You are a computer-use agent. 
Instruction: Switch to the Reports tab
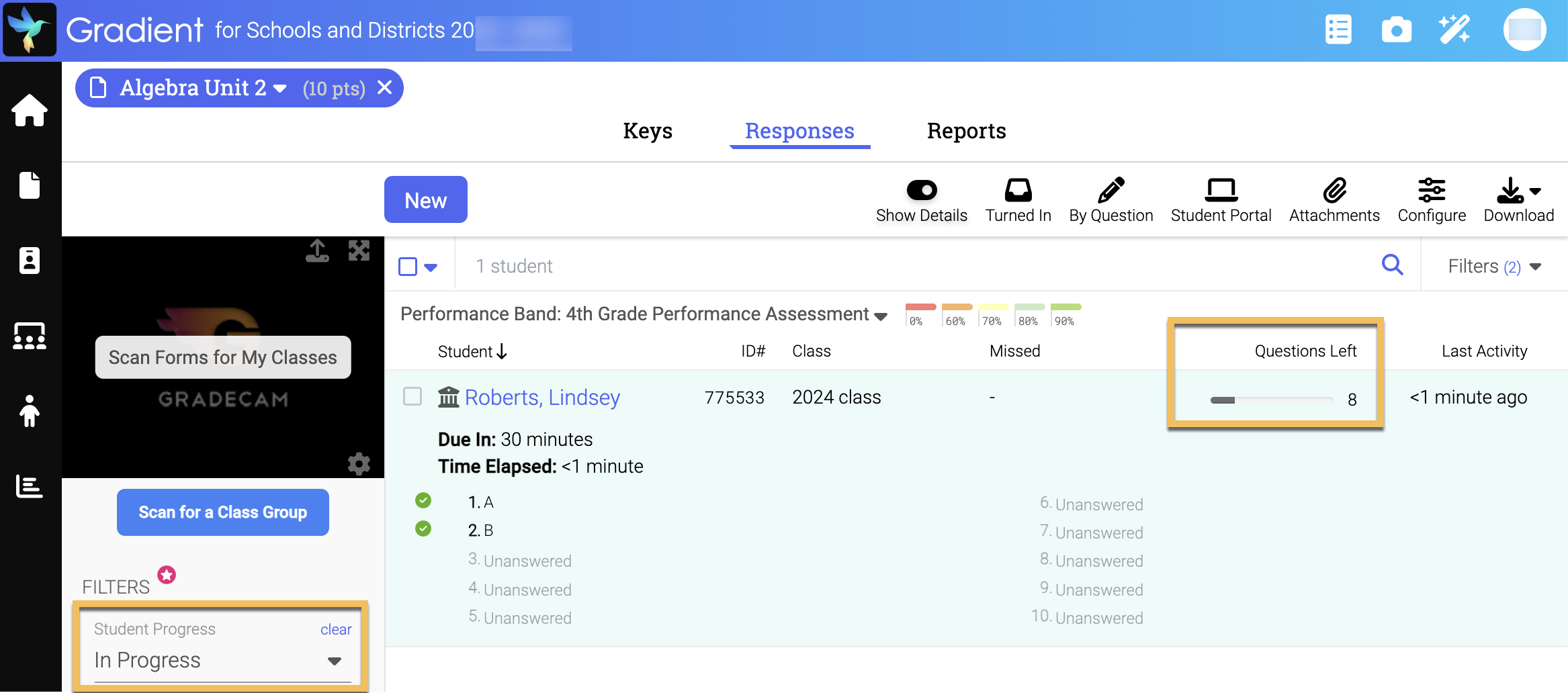tap(966, 131)
